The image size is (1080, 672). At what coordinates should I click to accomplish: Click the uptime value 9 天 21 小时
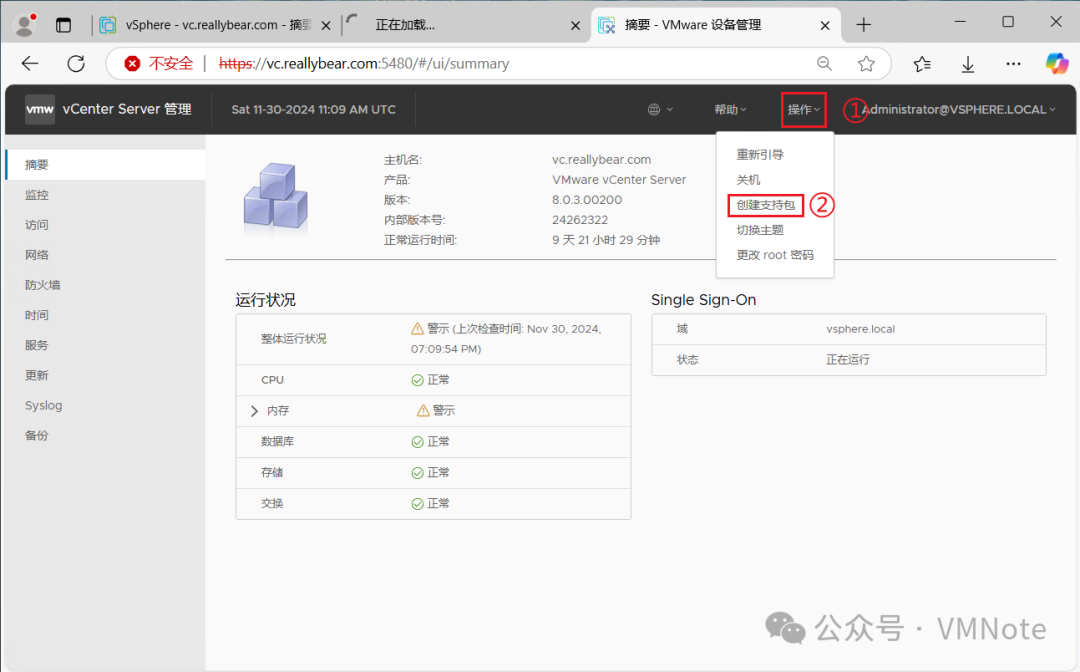coord(606,240)
